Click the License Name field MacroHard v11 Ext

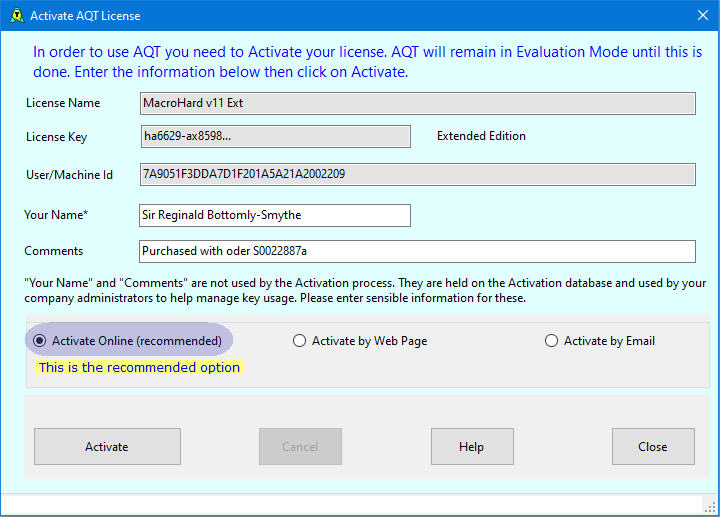pyautogui.click(x=418, y=103)
